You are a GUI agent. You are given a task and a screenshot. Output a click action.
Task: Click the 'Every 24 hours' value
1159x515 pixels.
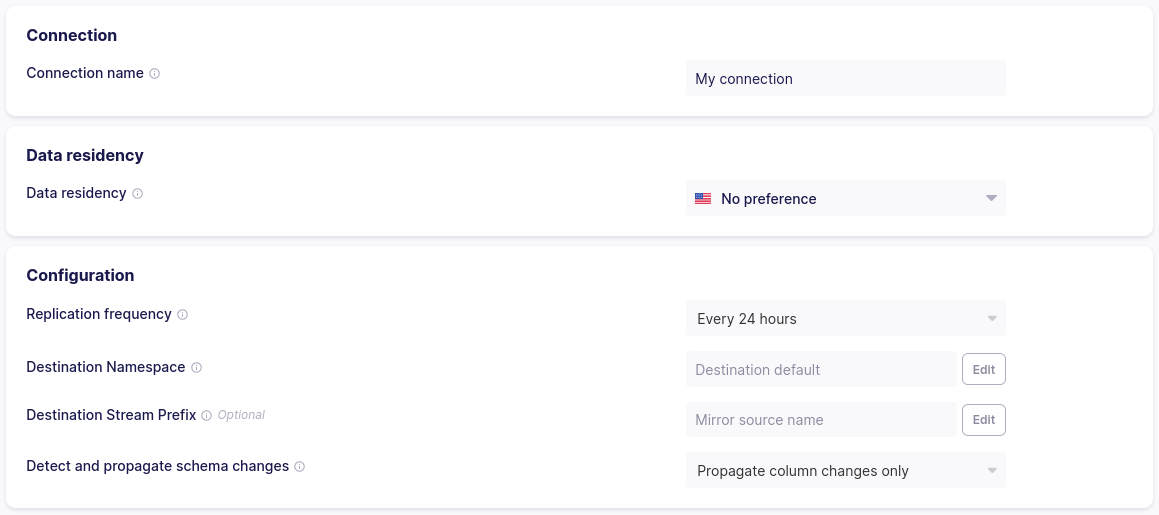(x=747, y=319)
